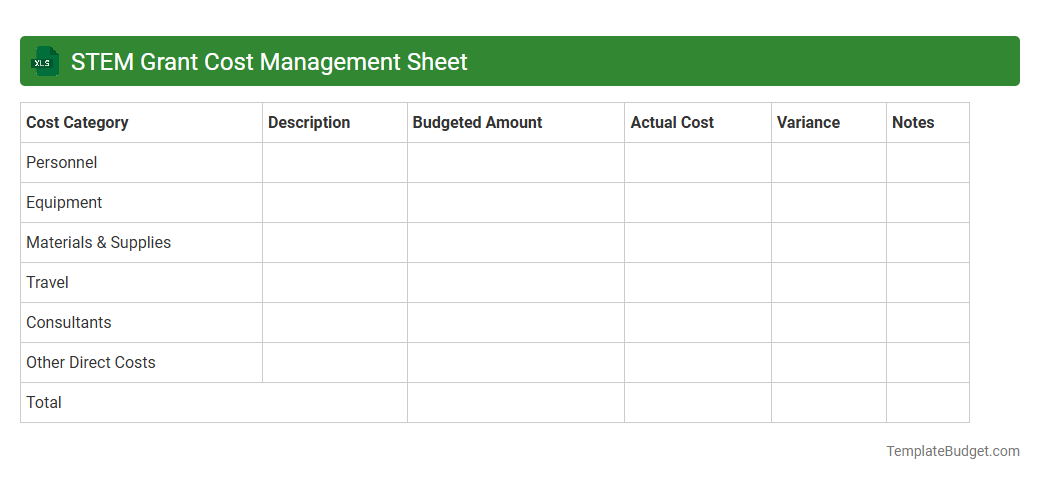The height and width of the screenshot is (480, 1040).
Task: Click the Personnel Budgeted Amount cell
Action: [x=516, y=162]
